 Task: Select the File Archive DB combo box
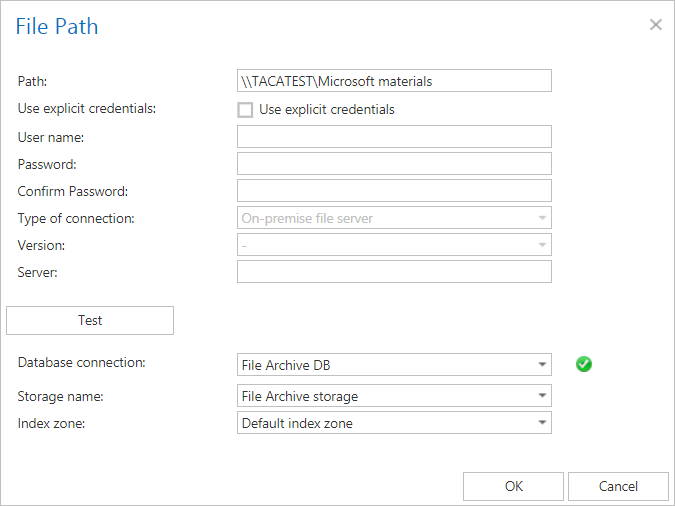394,365
